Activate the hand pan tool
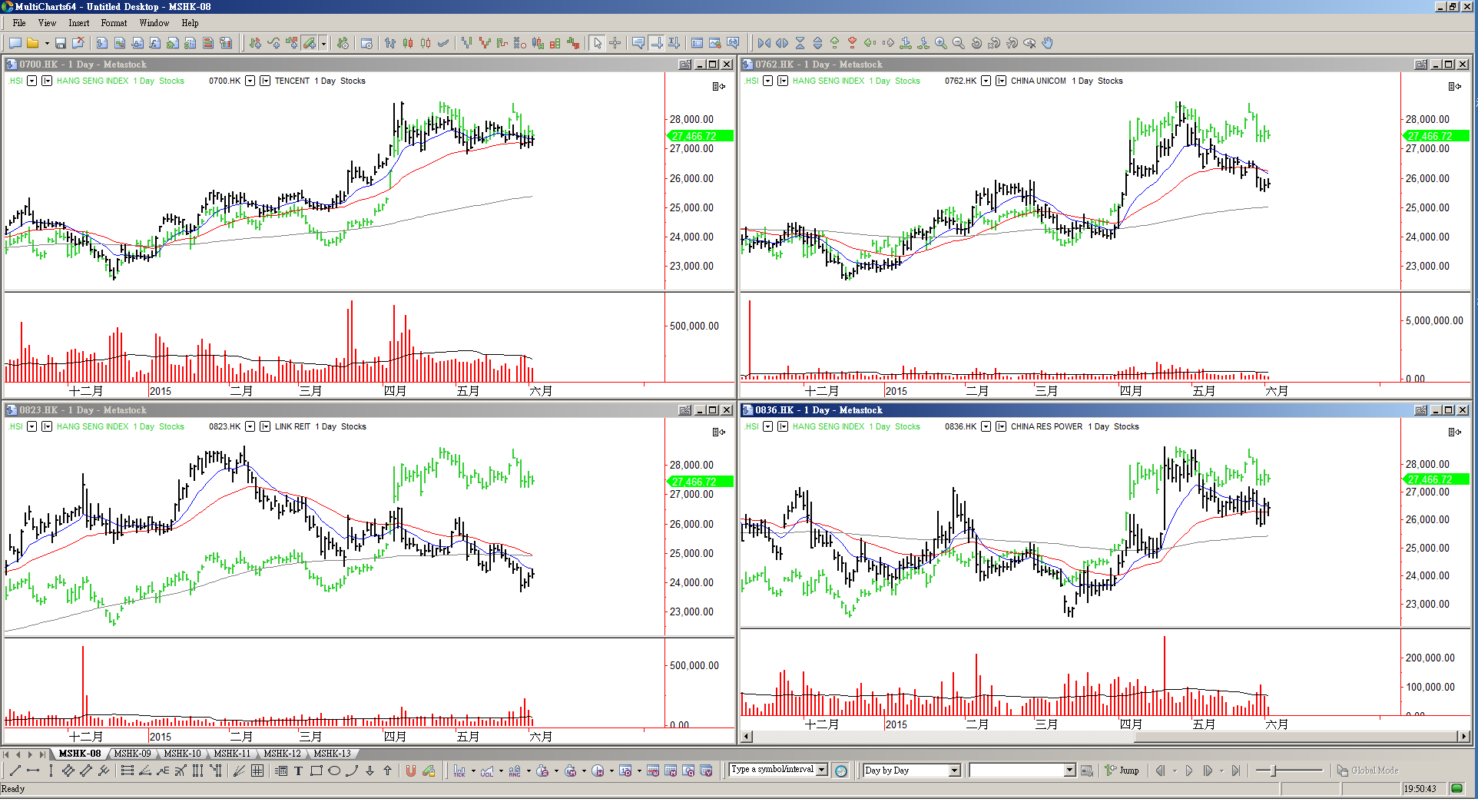This screenshot has height=812, width=1478. (x=1047, y=43)
